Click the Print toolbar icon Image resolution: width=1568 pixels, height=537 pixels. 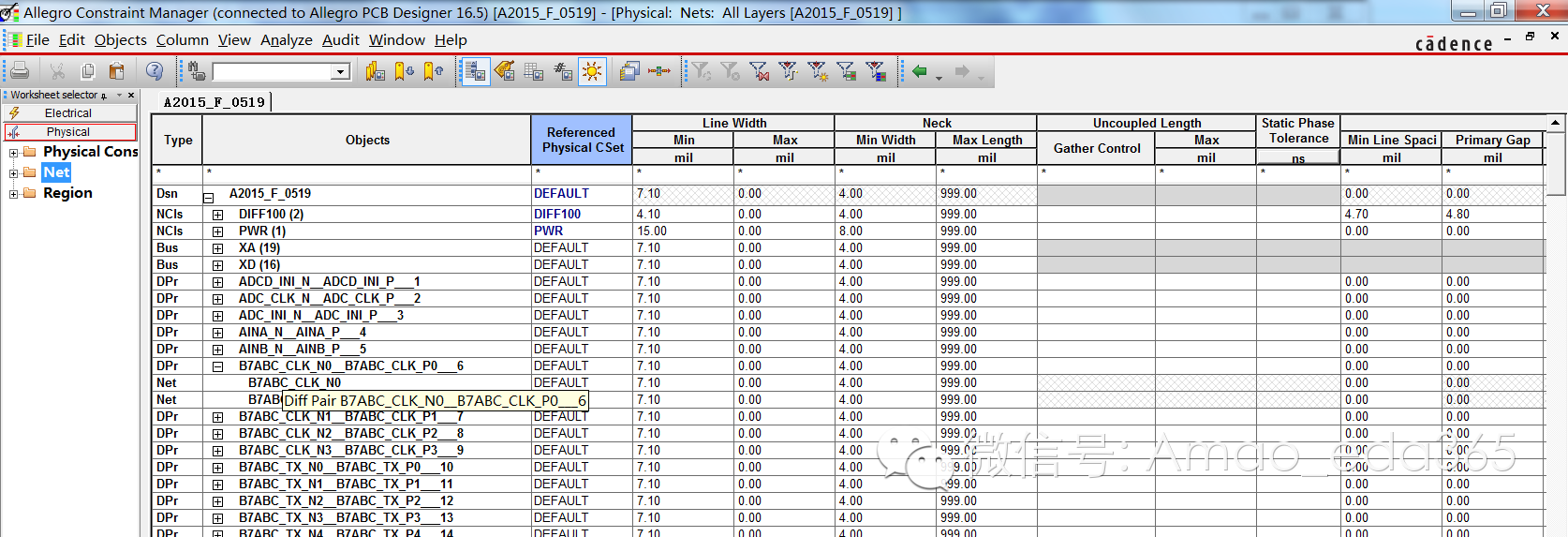tap(20, 71)
